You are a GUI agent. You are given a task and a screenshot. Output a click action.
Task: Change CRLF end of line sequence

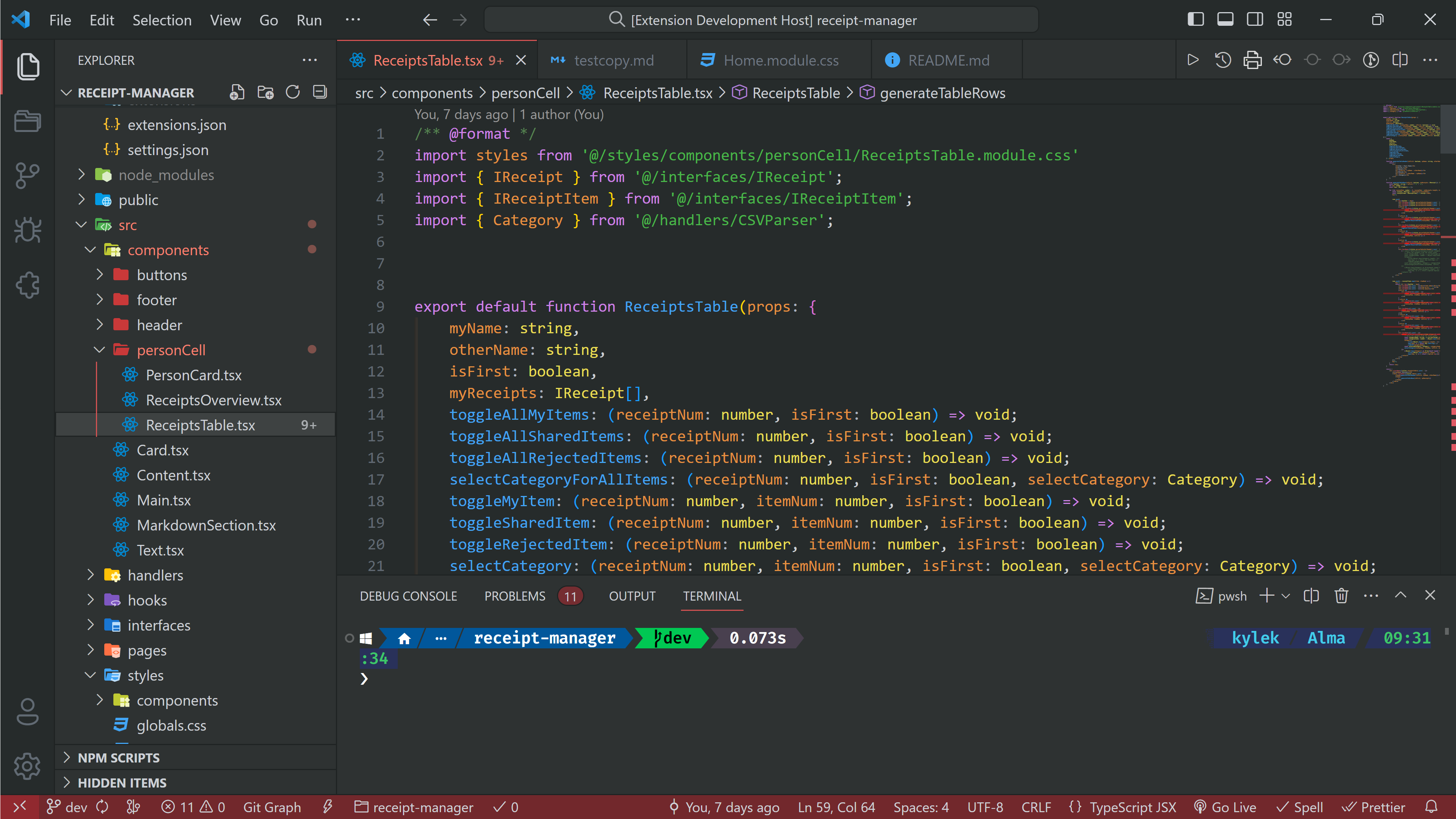[1036, 807]
